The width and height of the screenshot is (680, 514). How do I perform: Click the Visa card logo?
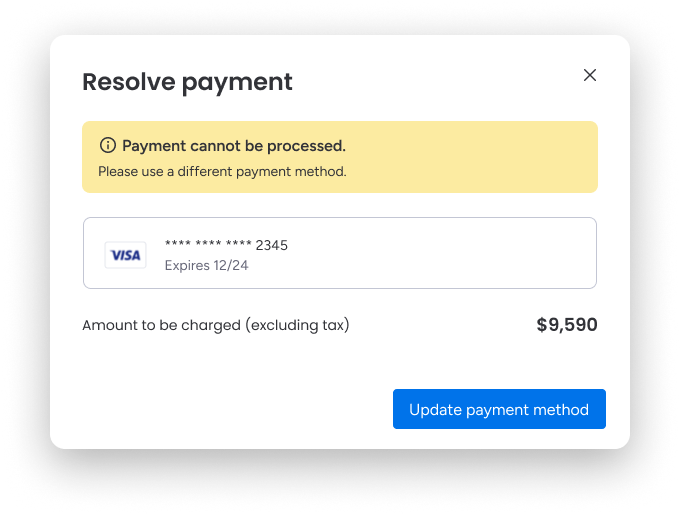pyautogui.click(x=126, y=255)
